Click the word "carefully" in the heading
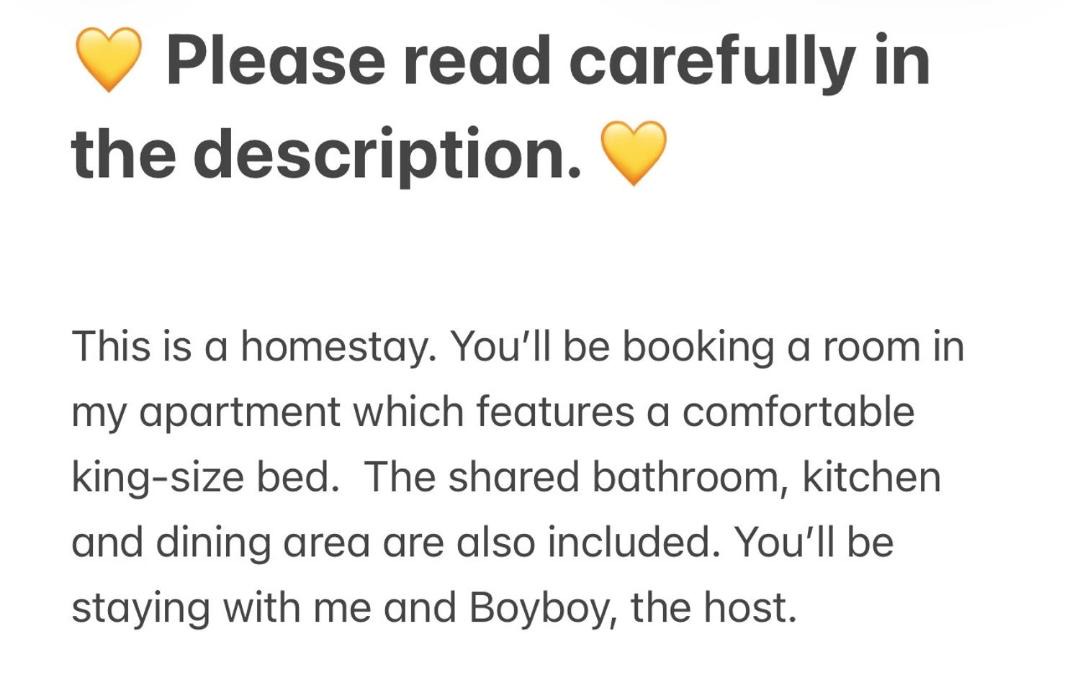 712,61
